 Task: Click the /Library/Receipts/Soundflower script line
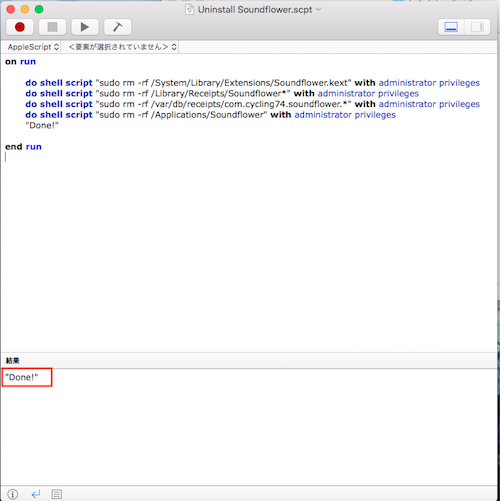[x=222, y=93]
